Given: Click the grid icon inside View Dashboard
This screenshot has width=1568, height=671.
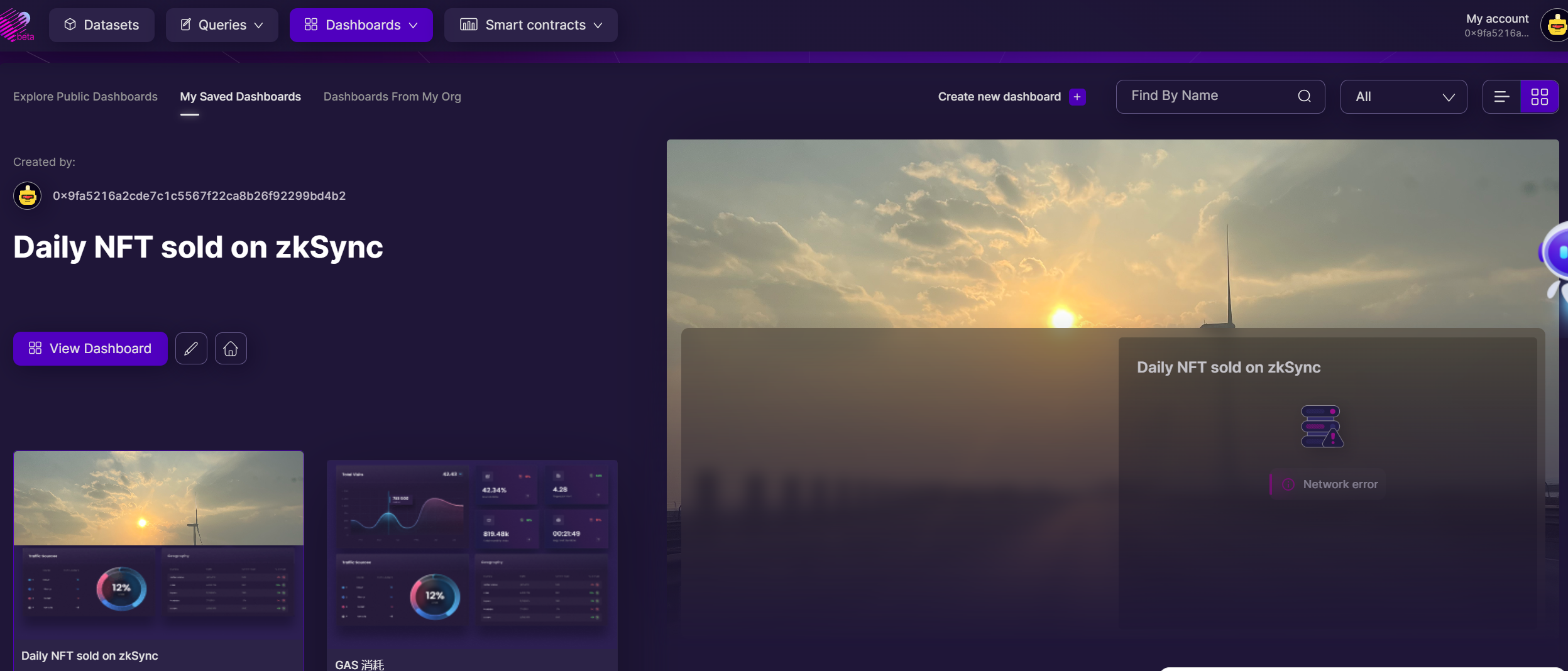Looking at the screenshot, I should click(x=35, y=348).
